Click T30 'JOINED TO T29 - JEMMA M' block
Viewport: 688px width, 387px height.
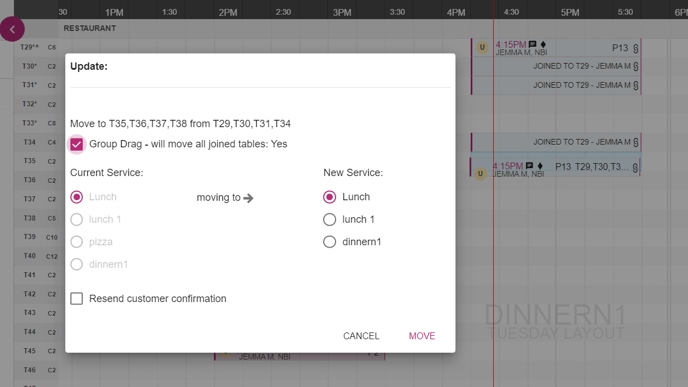click(x=556, y=67)
